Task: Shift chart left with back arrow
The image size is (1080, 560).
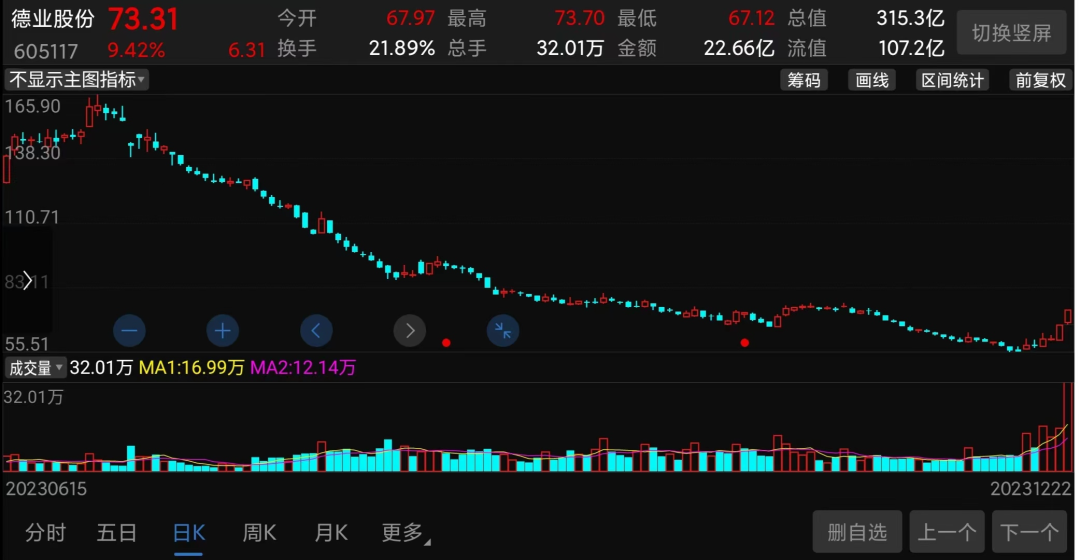Action: (x=316, y=331)
